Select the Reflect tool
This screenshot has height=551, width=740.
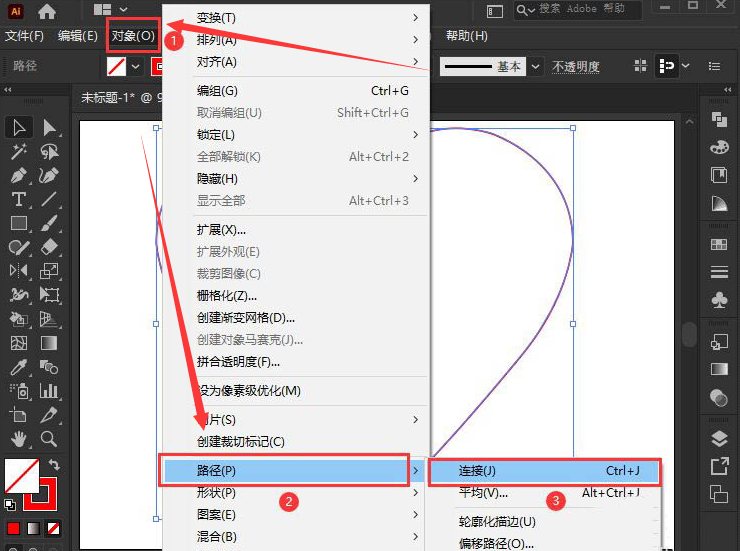pos(19,271)
